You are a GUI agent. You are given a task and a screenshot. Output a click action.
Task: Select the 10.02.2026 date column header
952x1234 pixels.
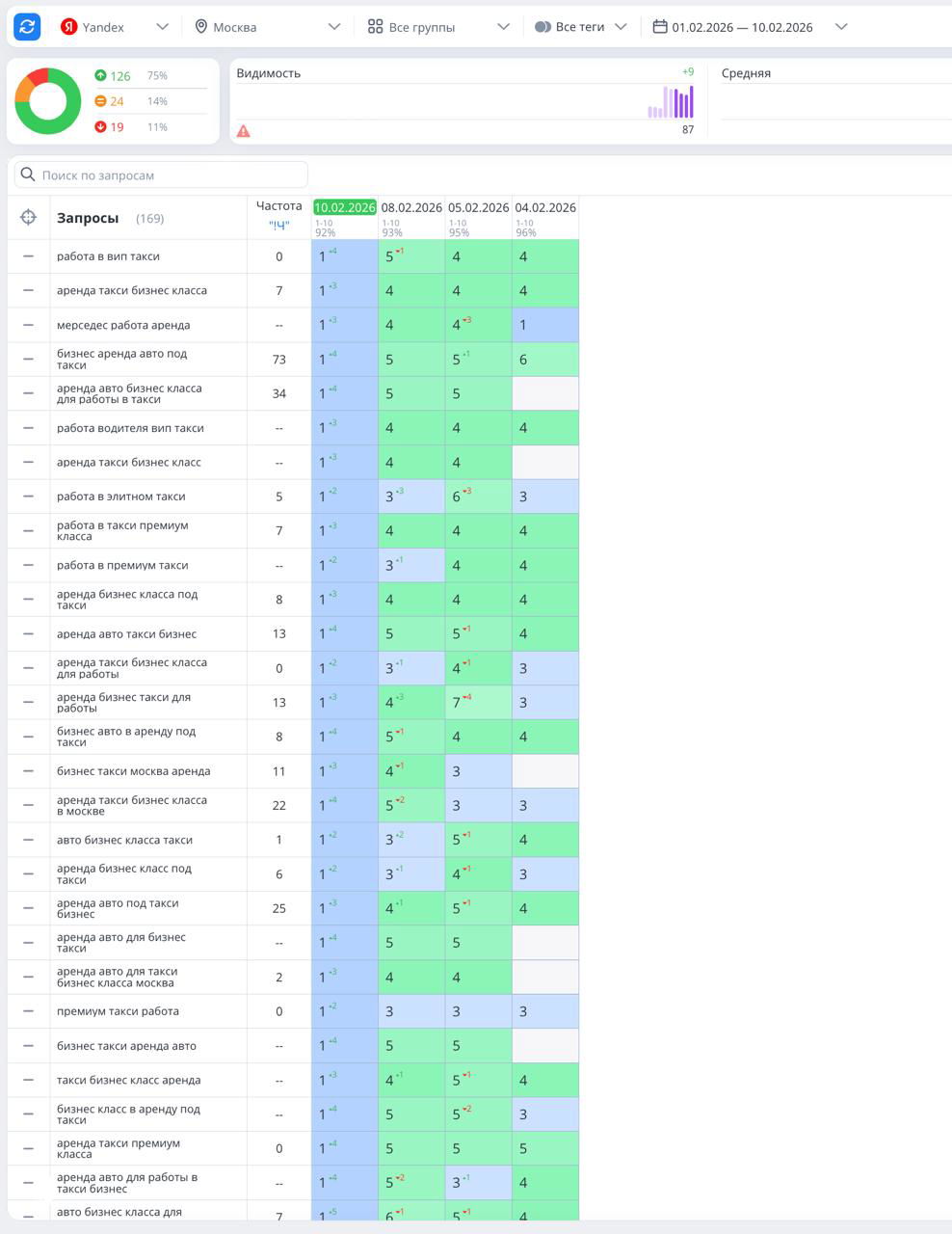pos(344,207)
